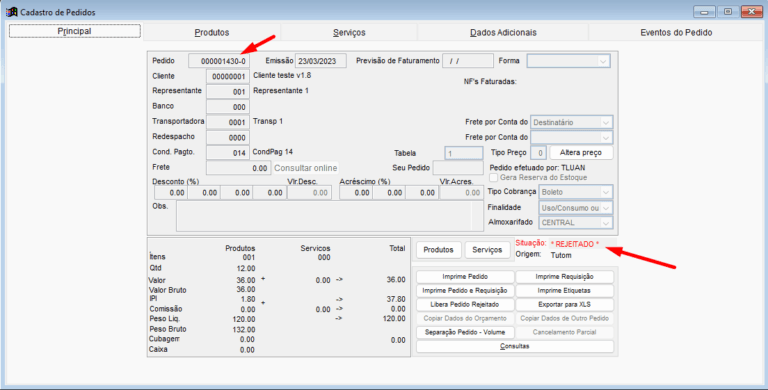Viewport: 768px width, 390px height.
Task: Click the Previsão de Faturamento field
Action: tap(468, 61)
